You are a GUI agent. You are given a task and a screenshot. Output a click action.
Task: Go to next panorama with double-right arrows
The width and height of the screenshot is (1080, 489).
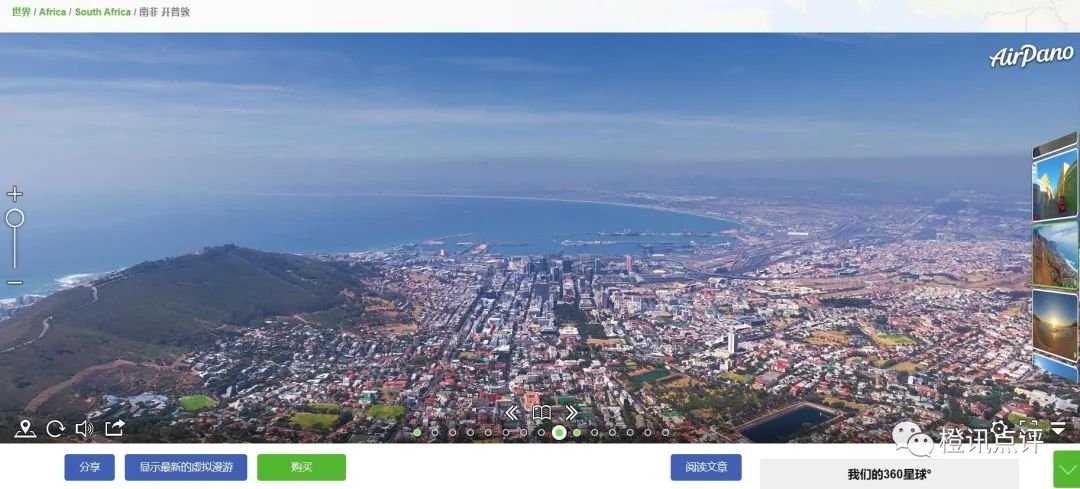[572, 413]
